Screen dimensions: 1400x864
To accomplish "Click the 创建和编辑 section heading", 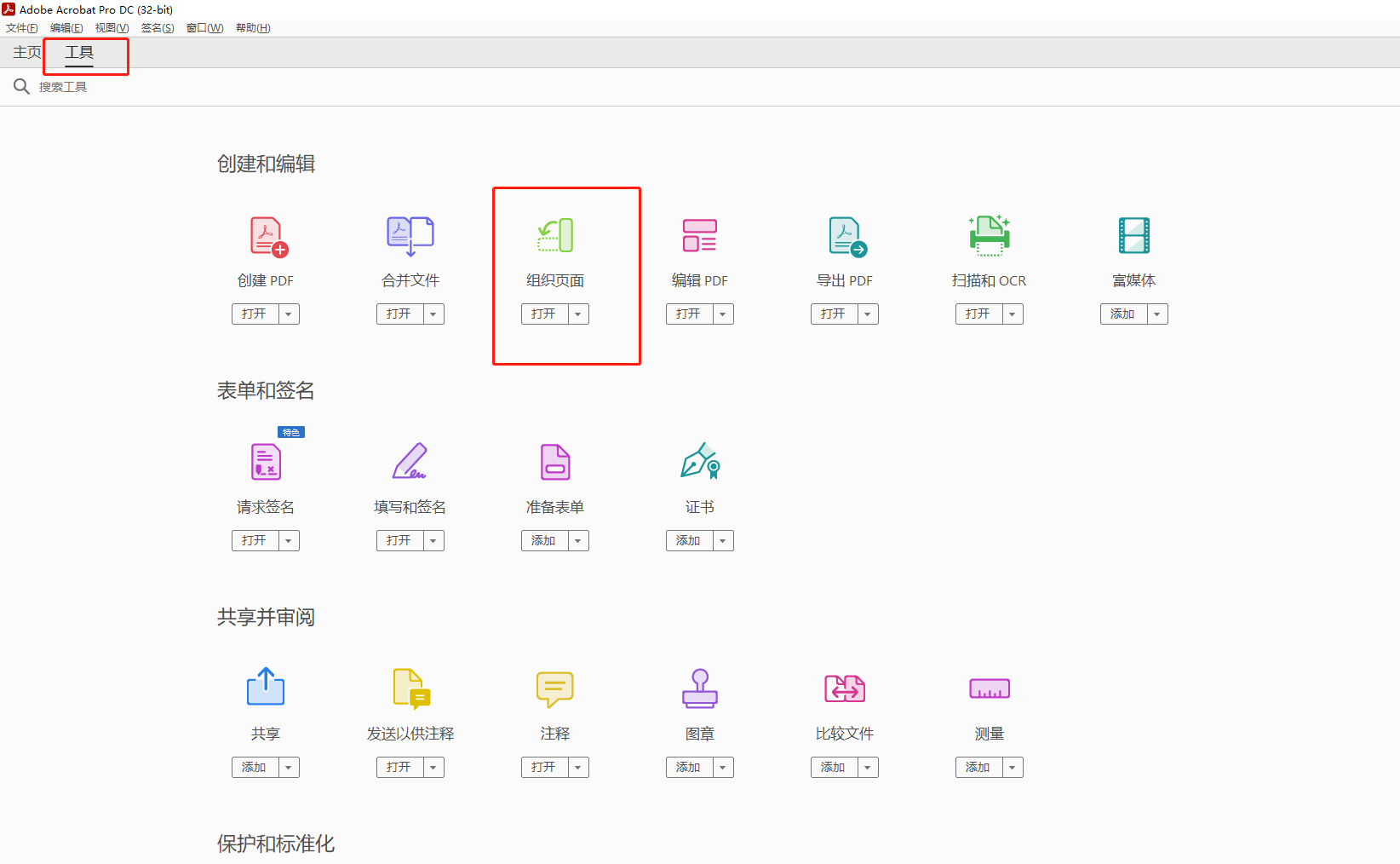I will (266, 164).
